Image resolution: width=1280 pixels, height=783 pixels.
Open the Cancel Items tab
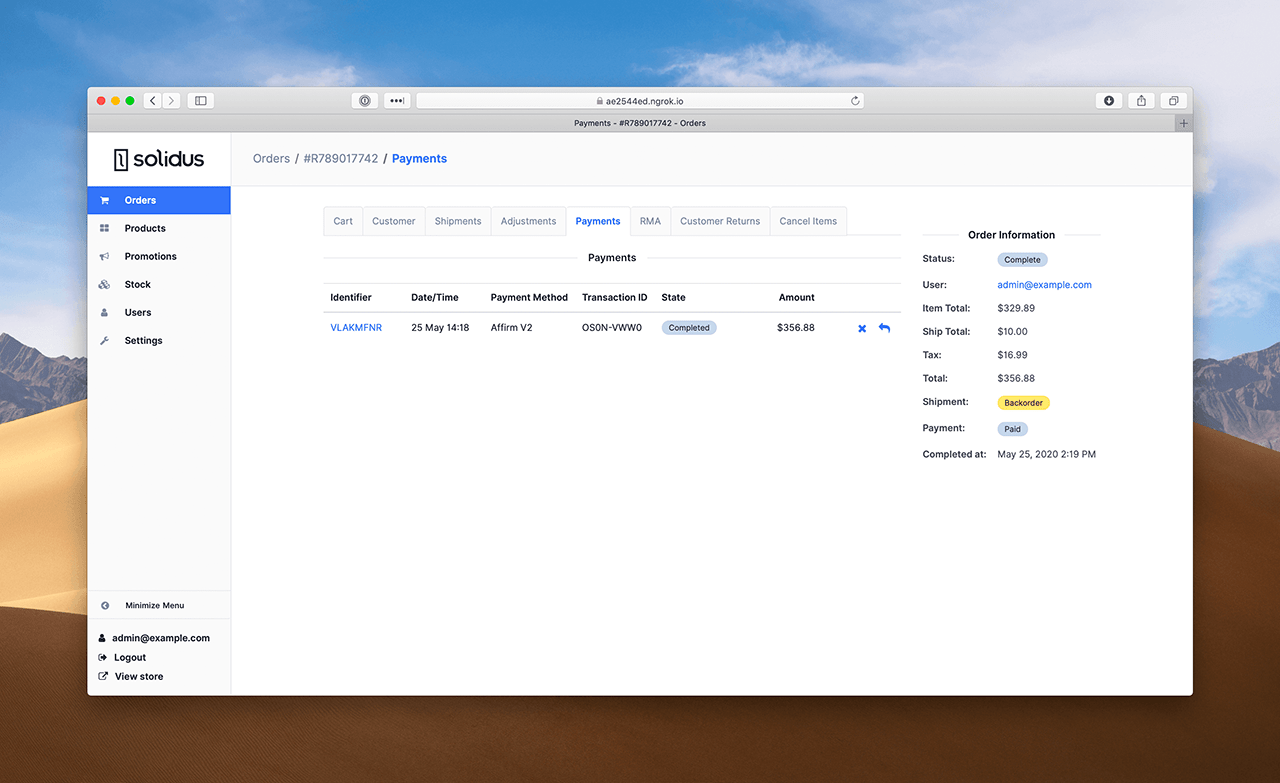point(808,221)
